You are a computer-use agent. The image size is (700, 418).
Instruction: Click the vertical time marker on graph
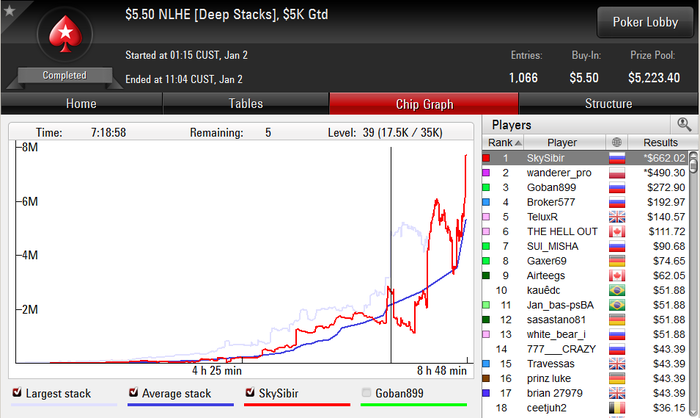[x=391, y=255]
